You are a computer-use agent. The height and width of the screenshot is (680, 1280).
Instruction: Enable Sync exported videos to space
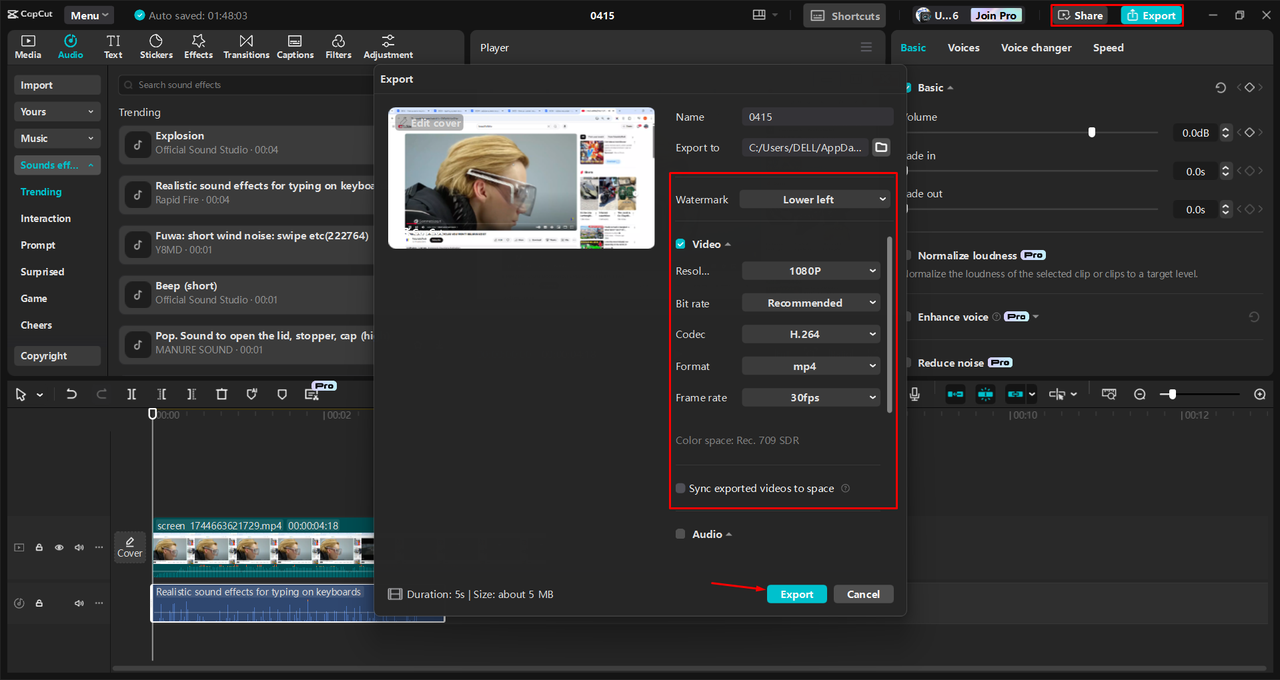(x=680, y=488)
